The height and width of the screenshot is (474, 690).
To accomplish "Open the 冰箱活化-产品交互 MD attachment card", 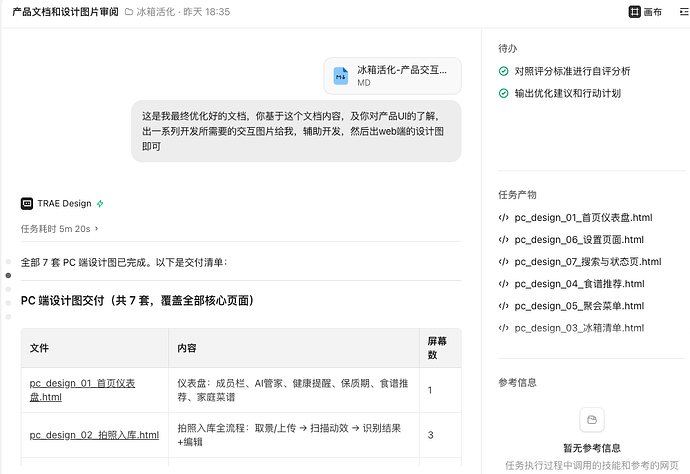I will coord(393,76).
